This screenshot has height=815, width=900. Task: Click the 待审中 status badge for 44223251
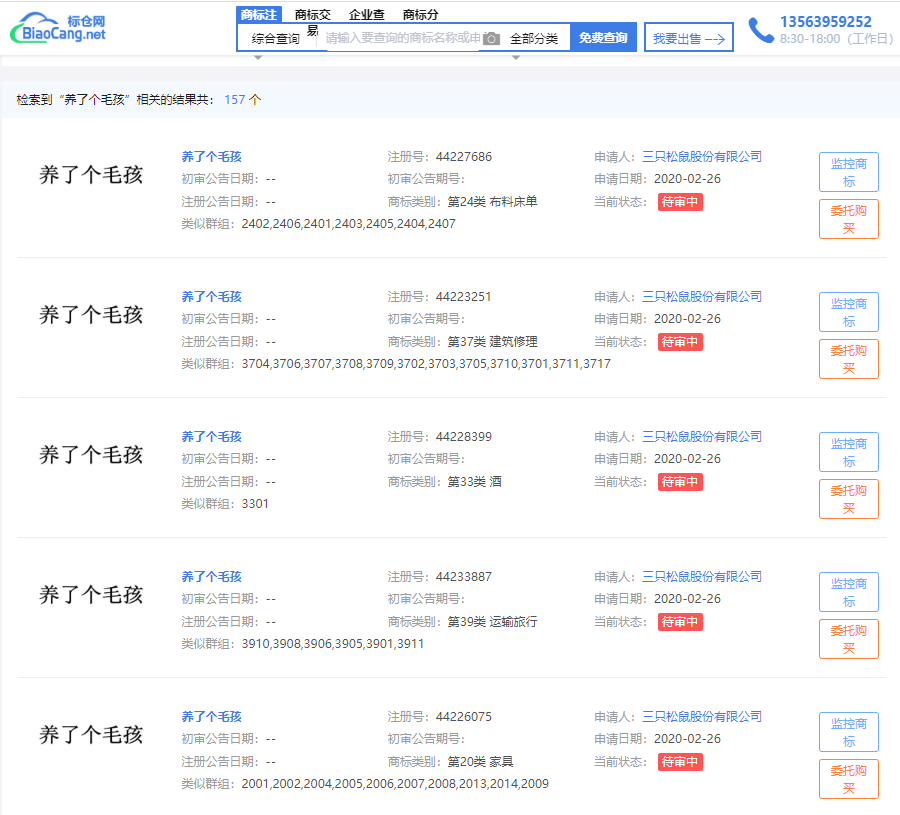680,342
